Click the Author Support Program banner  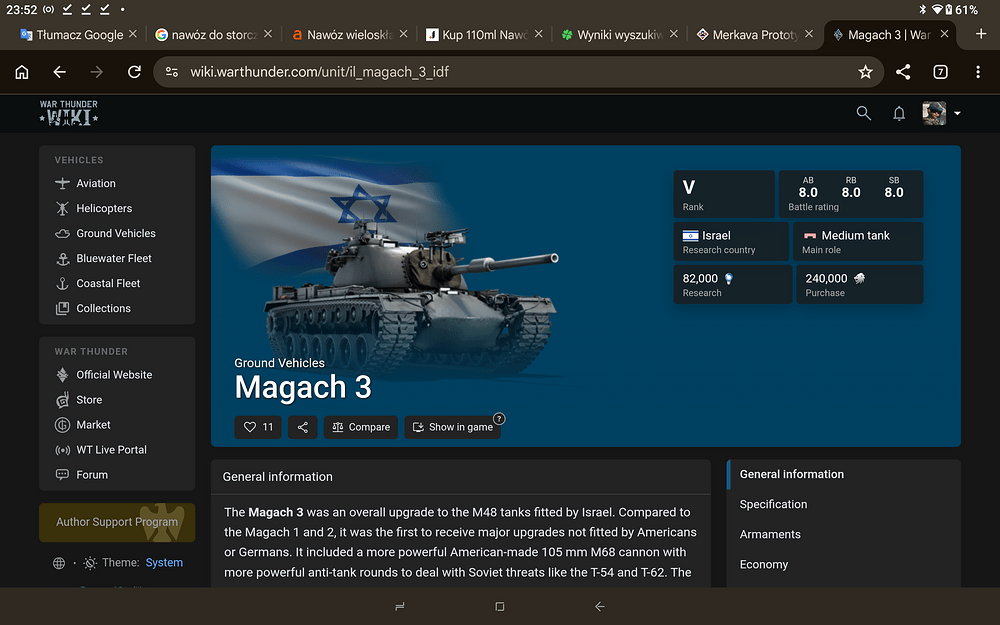(117, 522)
